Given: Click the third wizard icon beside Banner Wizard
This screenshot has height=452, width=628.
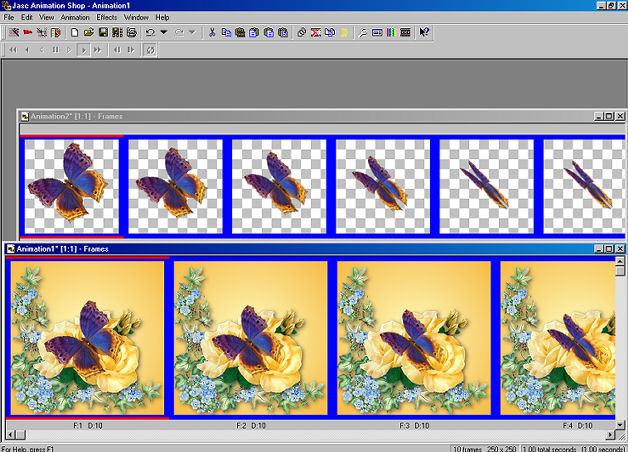Looking at the screenshot, I should 42,32.
